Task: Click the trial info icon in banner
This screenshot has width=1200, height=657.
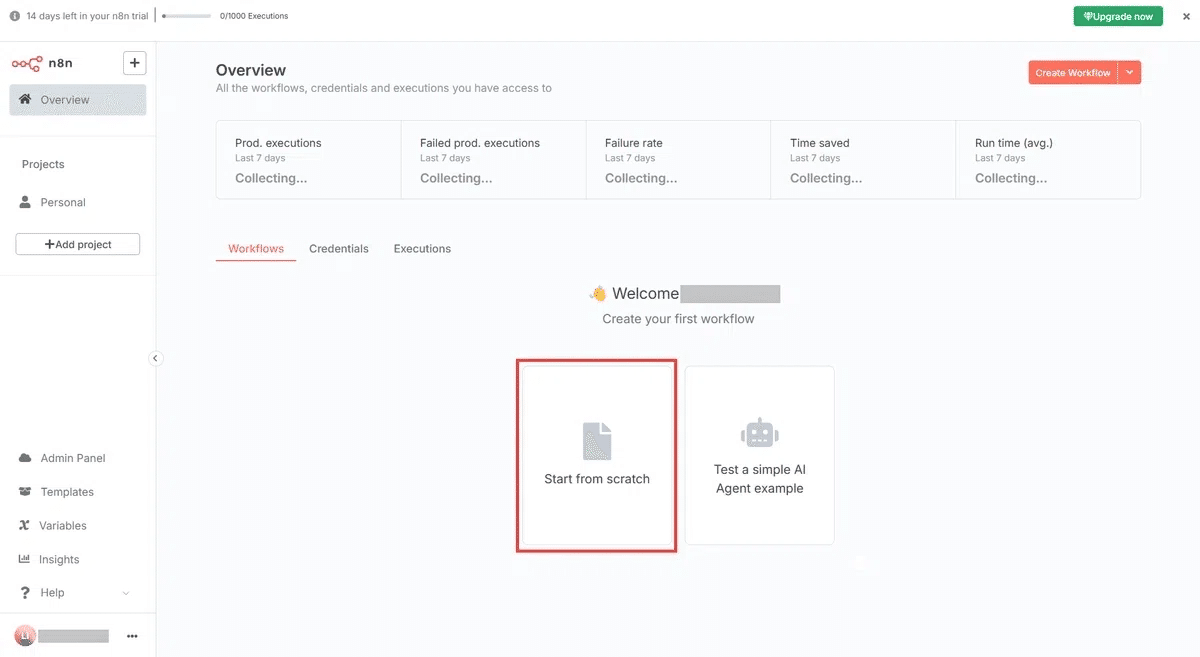Action: tap(15, 16)
